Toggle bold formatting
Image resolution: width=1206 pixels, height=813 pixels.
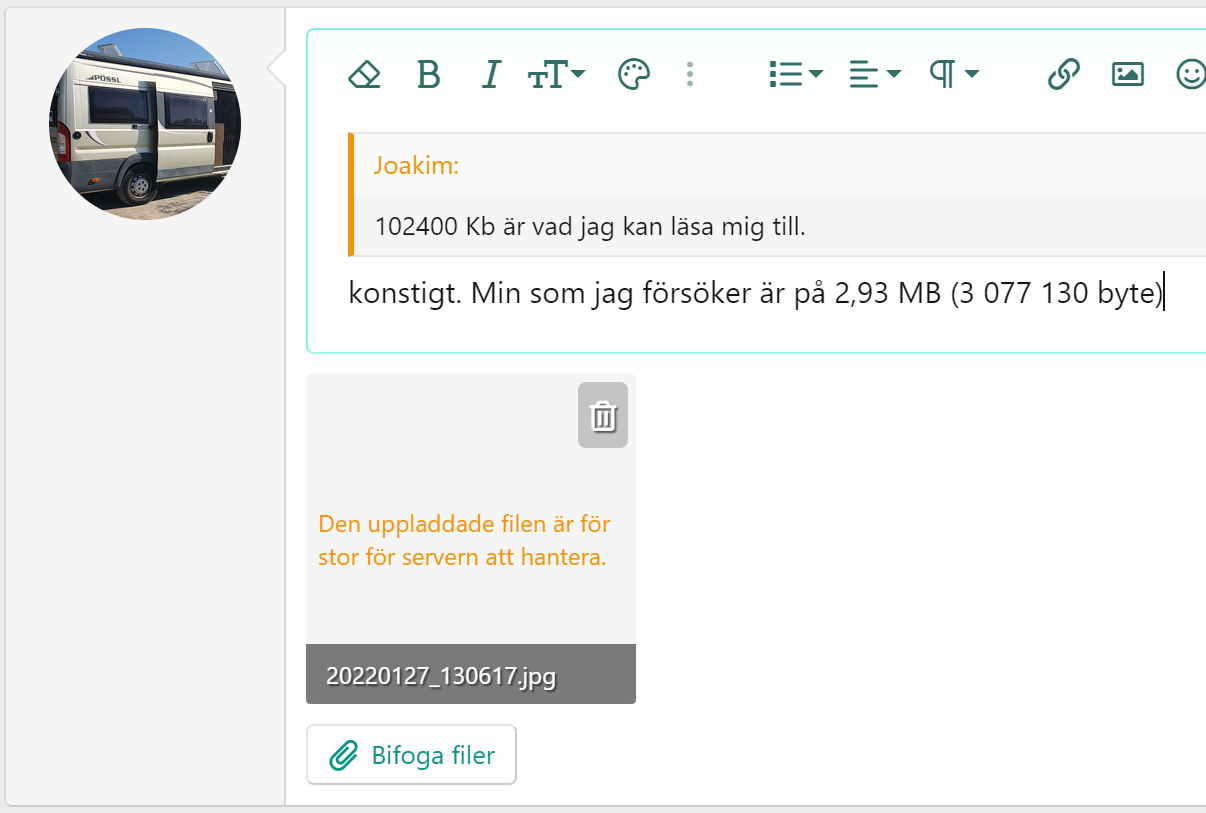coord(428,75)
